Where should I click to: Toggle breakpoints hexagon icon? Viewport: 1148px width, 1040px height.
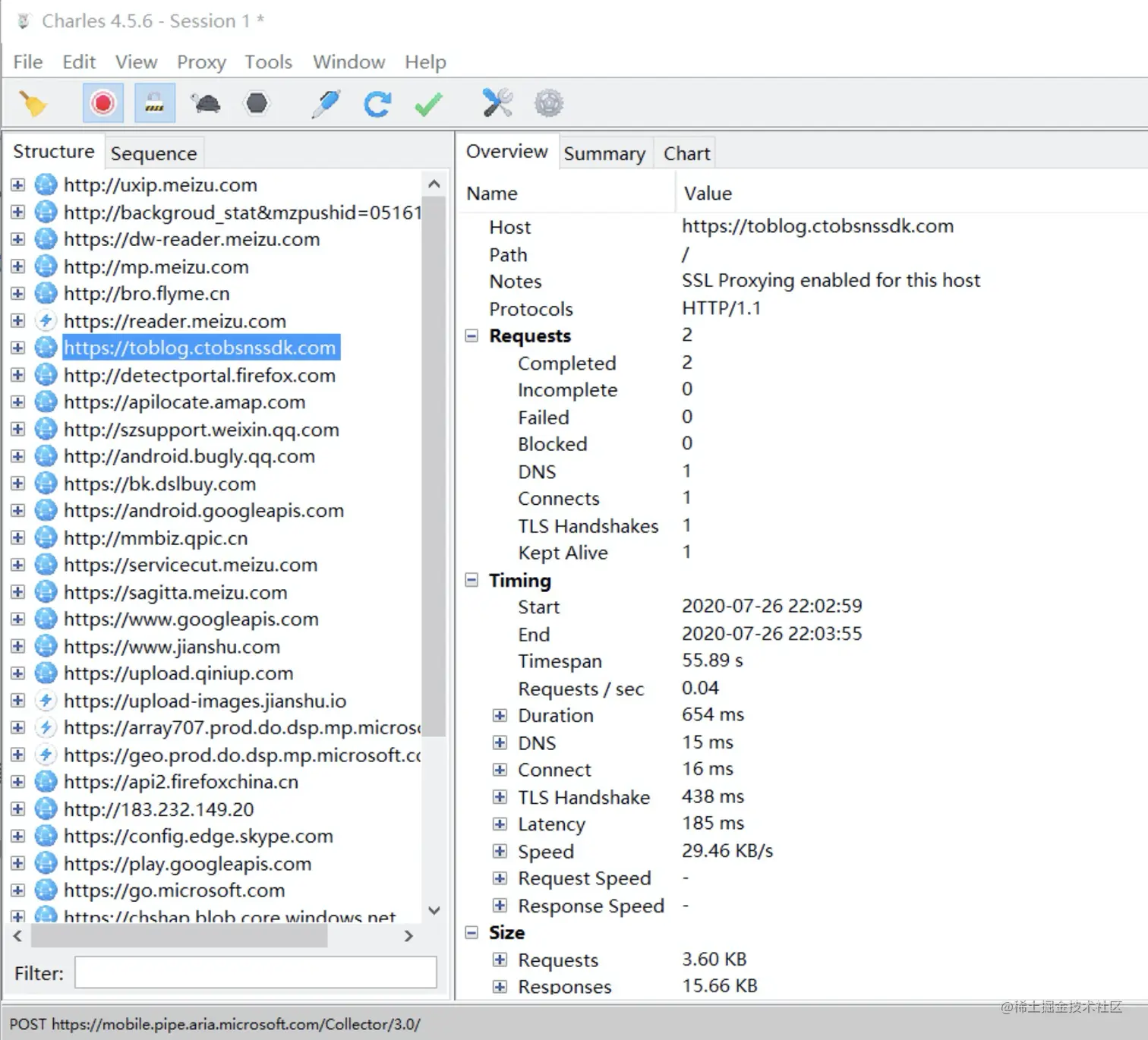coord(257,102)
